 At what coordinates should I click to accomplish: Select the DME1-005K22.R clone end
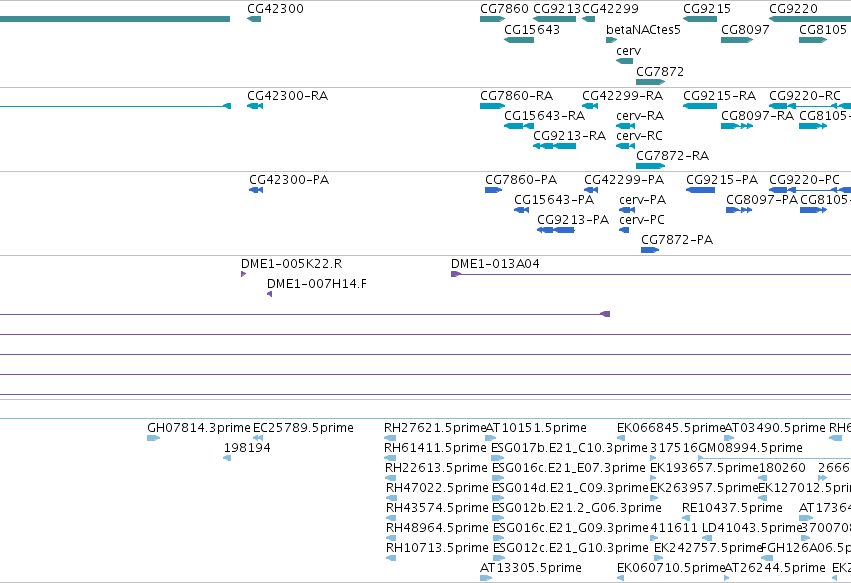coord(244,274)
